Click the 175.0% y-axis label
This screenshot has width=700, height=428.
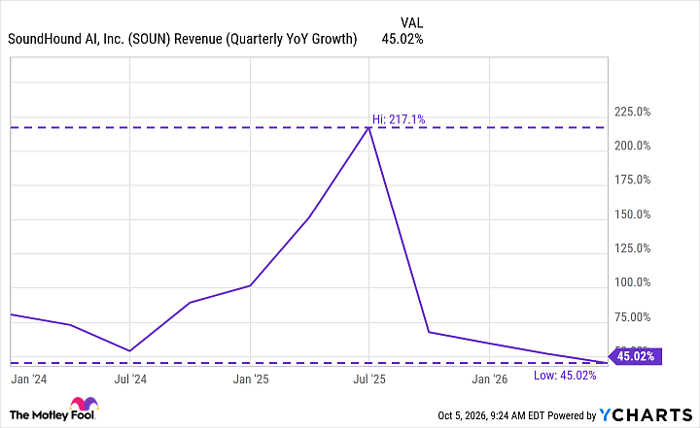coord(632,180)
